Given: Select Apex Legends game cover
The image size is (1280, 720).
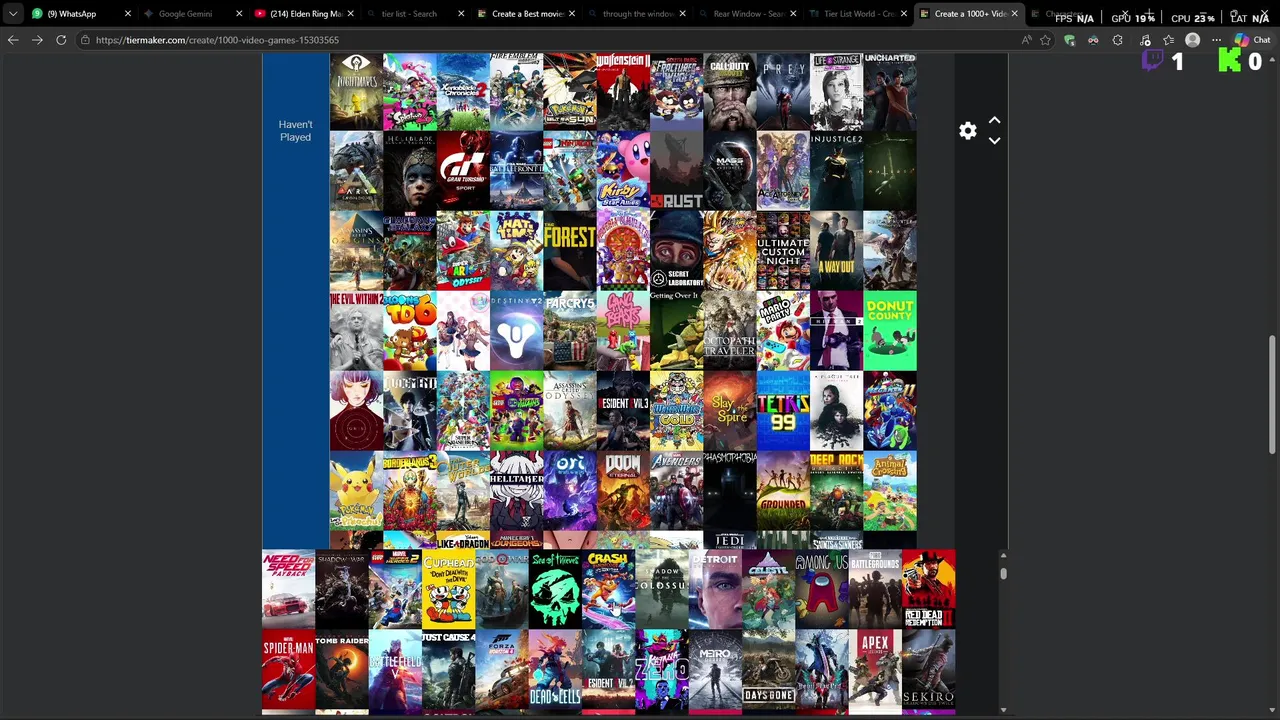Looking at the screenshot, I should tap(875, 669).
